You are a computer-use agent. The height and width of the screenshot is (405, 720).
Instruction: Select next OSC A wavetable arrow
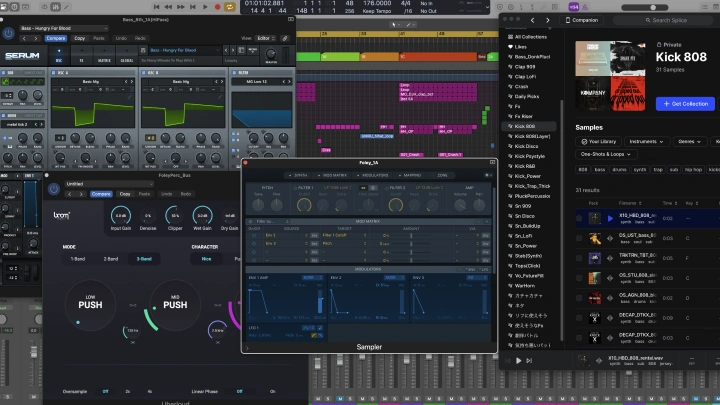(132, 82)
